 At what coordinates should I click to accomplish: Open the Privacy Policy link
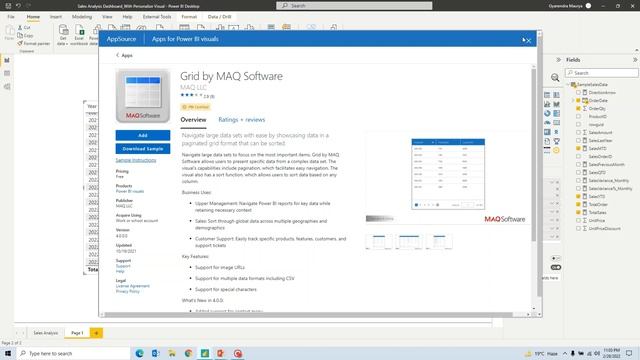point(128,291)
